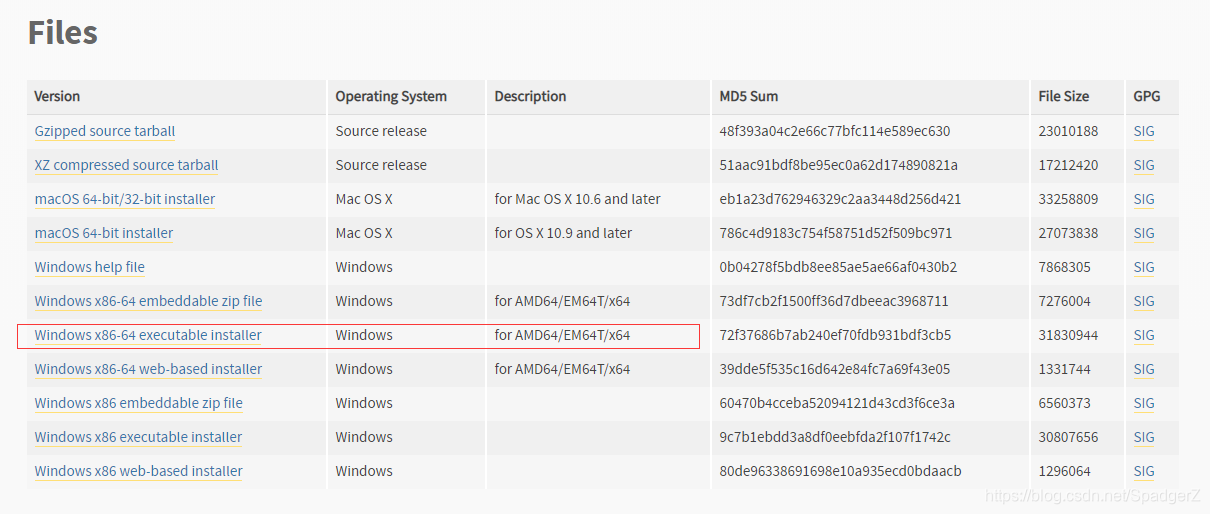
Task: Click file size 7868305
Action: pos(1064,267)
